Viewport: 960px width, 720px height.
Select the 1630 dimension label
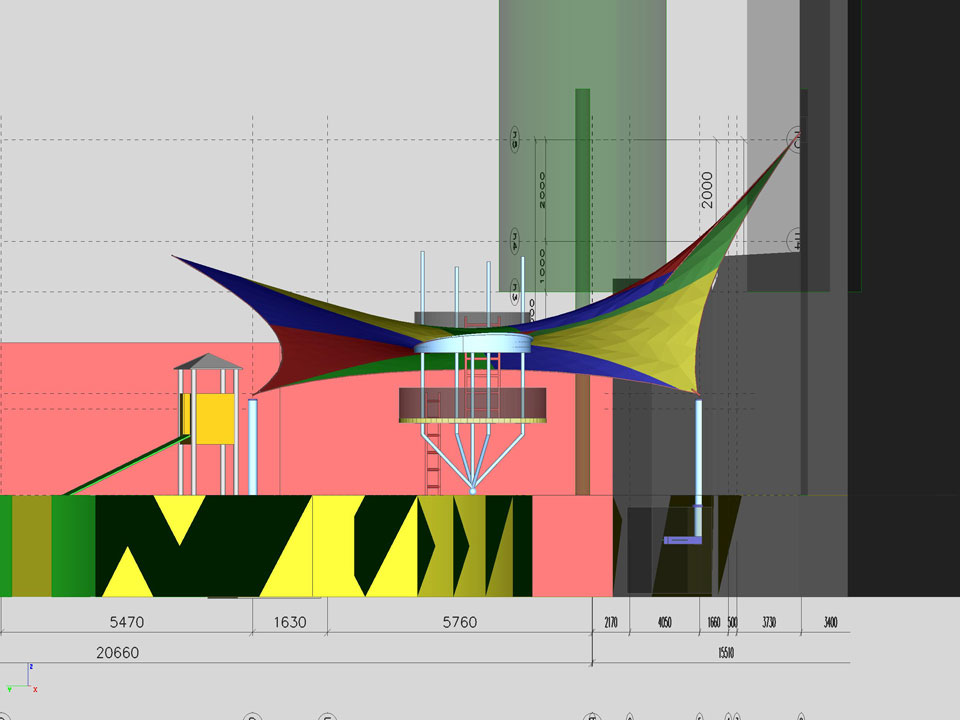(x=290, y=622)
